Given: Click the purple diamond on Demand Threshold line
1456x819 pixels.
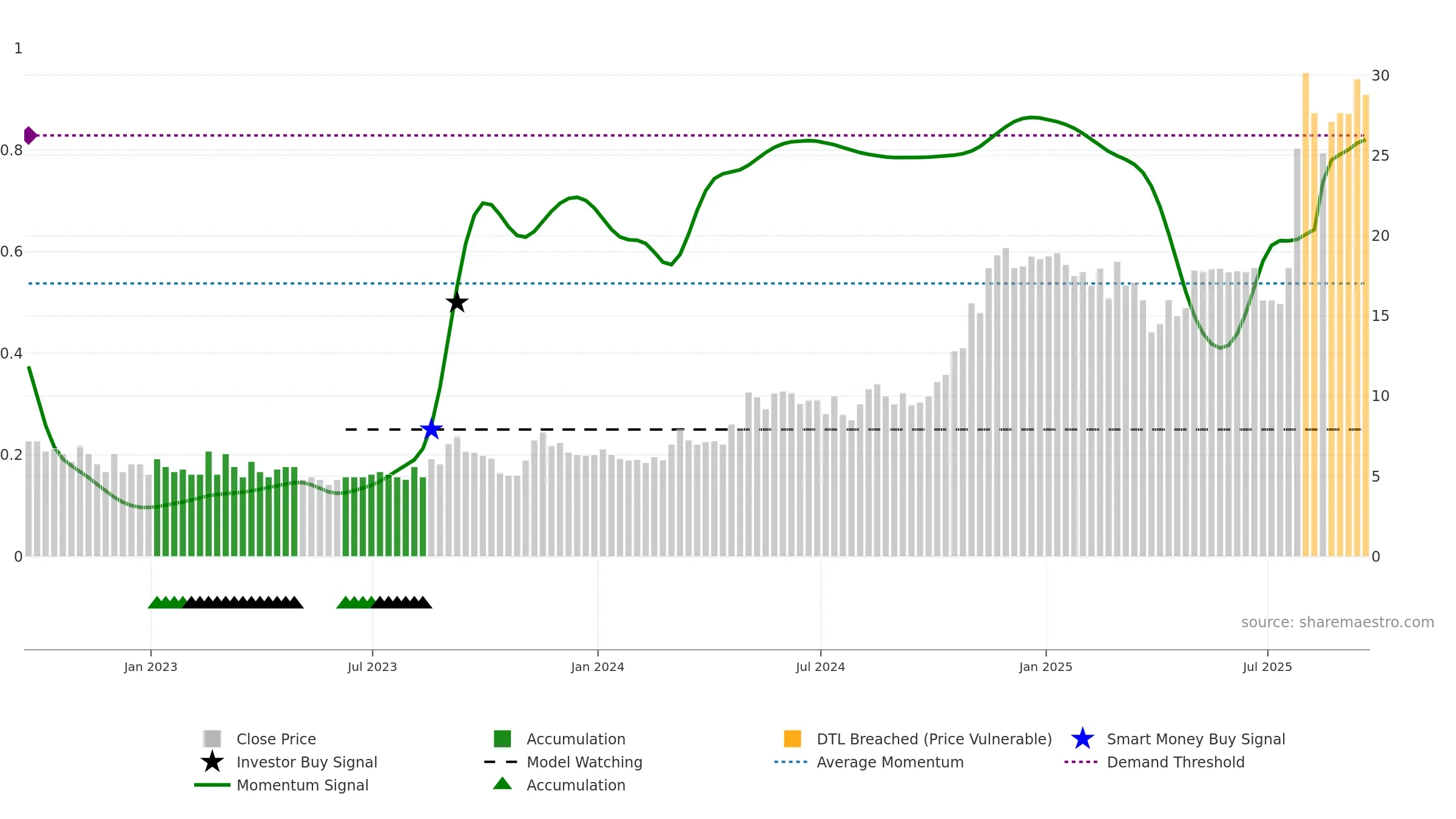Looking at the screenshot, I should click(30, 135).
